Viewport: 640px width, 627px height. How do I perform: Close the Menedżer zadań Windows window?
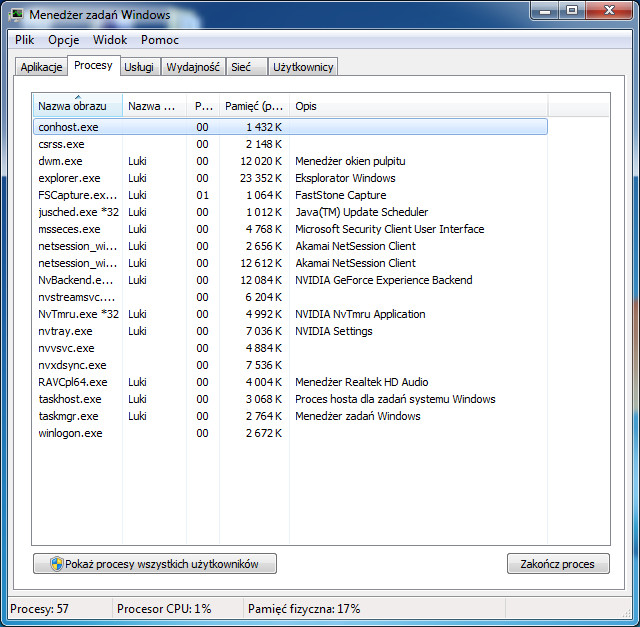tap(609, 11)
